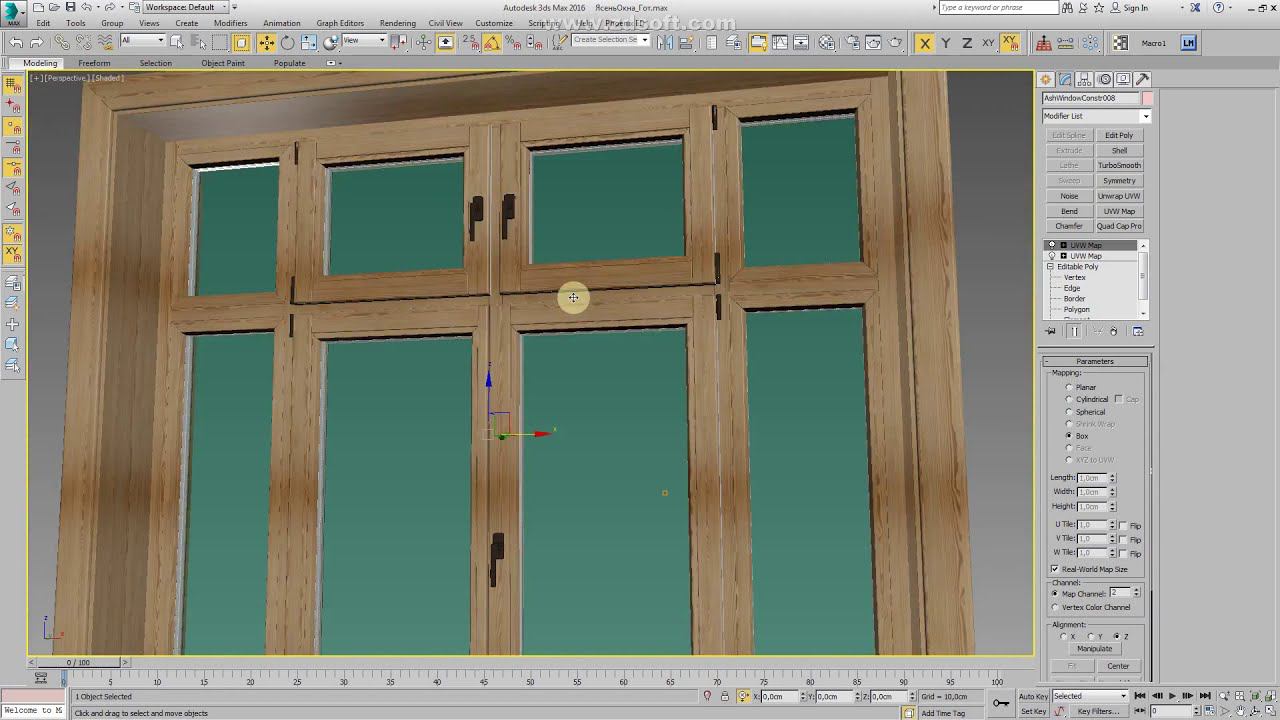Select the Planar mapping radio button
This screenshot has width=1280, height=720.
pyautogui.click(x=1069, y=387)
